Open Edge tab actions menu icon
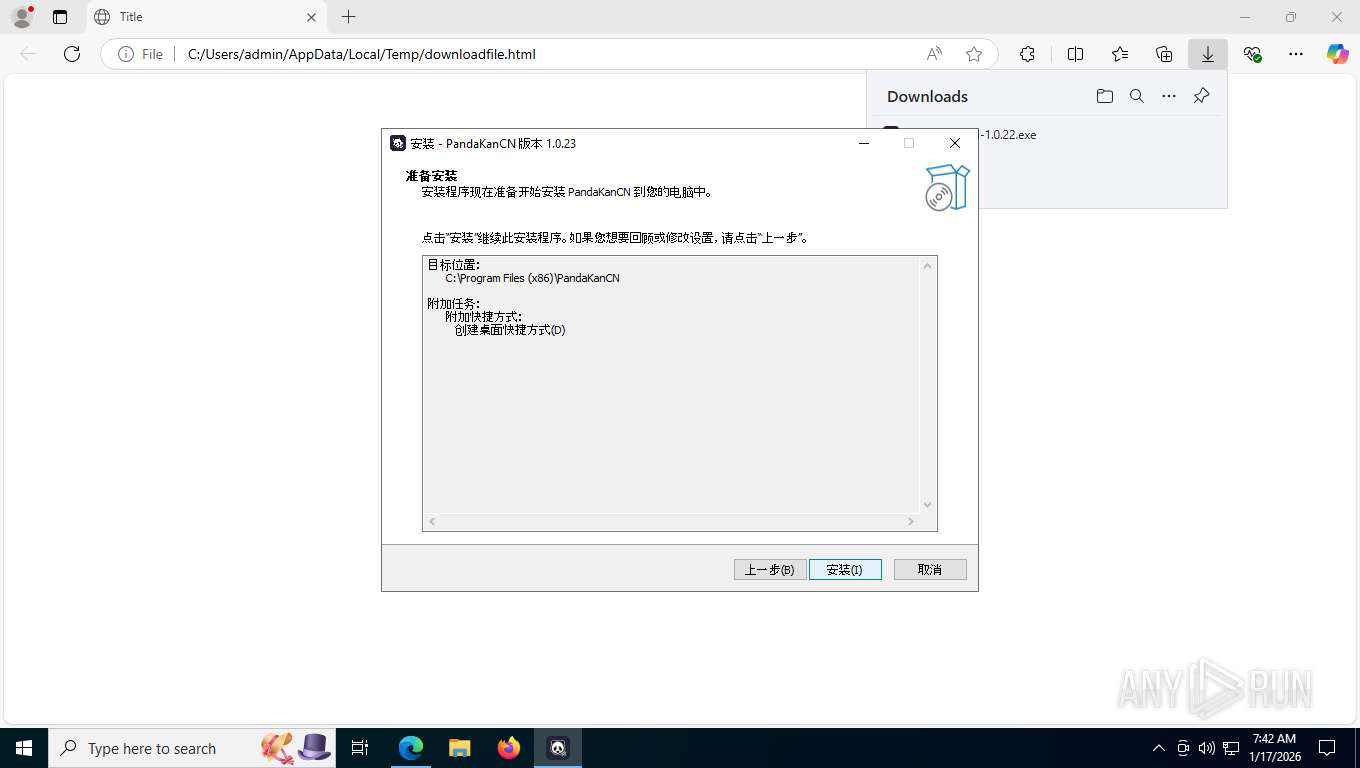1360x768 pixels. (60, 17)
